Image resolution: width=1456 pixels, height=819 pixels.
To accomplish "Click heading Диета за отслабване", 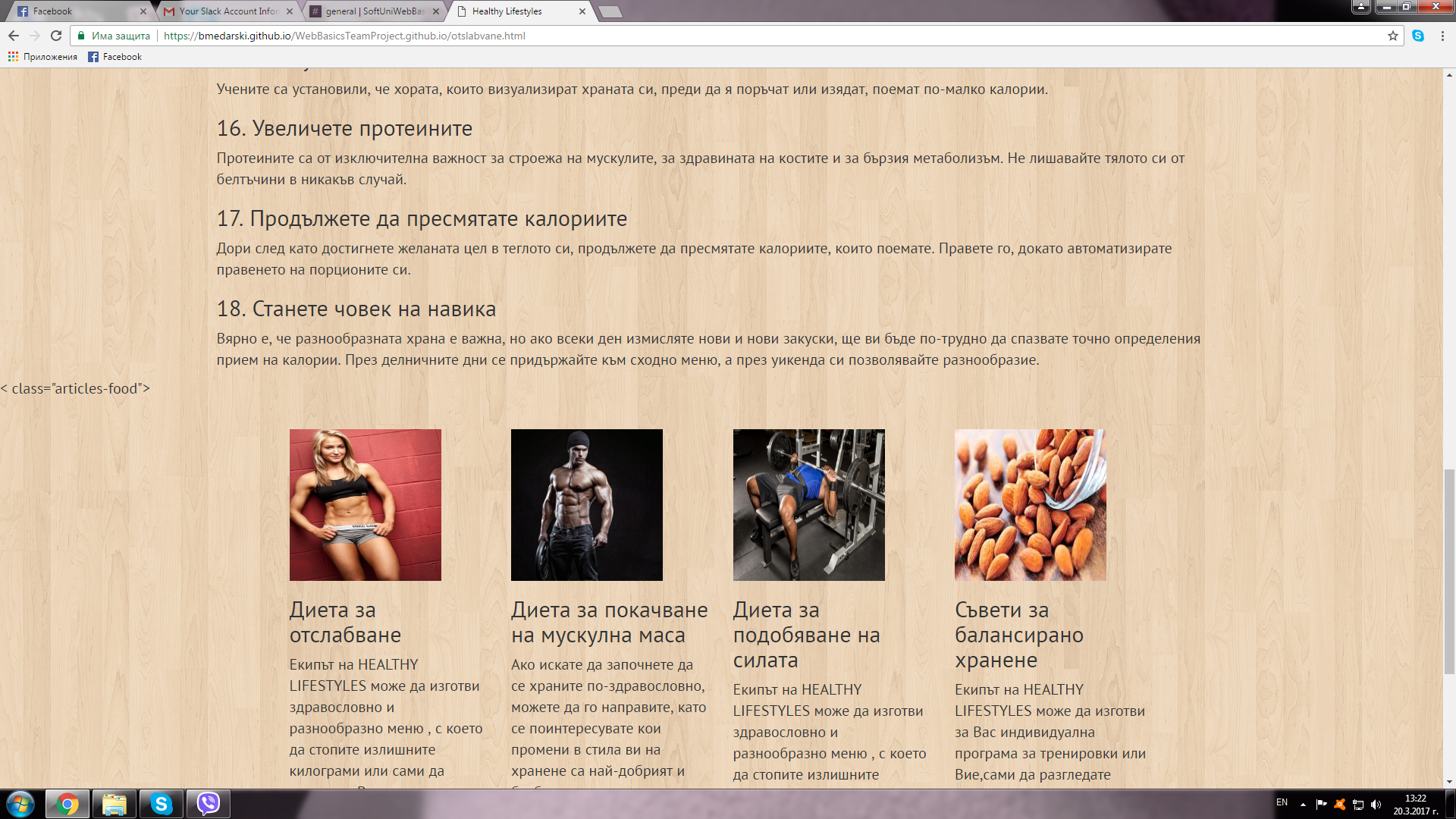I will point(345,623).
